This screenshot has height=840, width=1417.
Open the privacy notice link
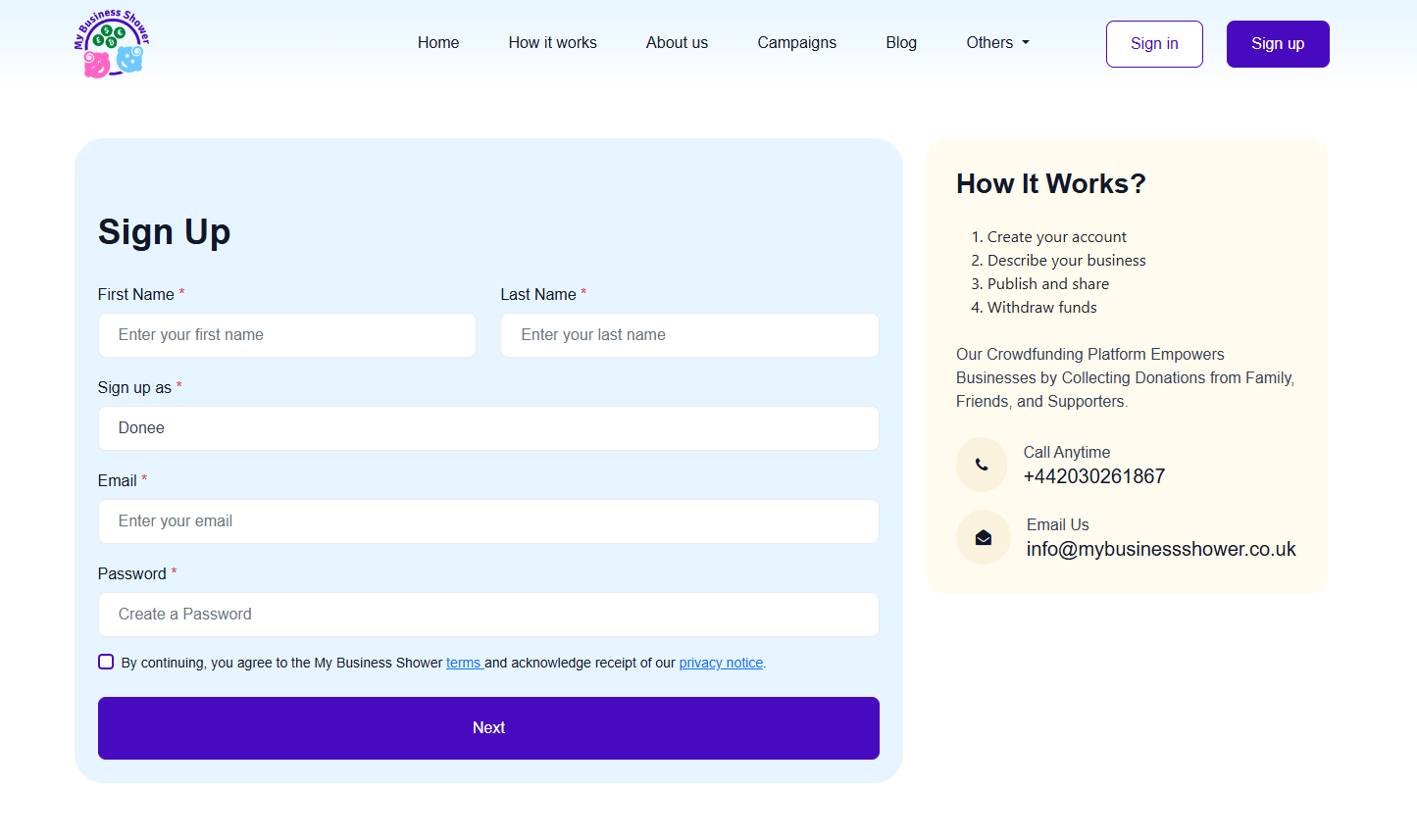point(721,663)
